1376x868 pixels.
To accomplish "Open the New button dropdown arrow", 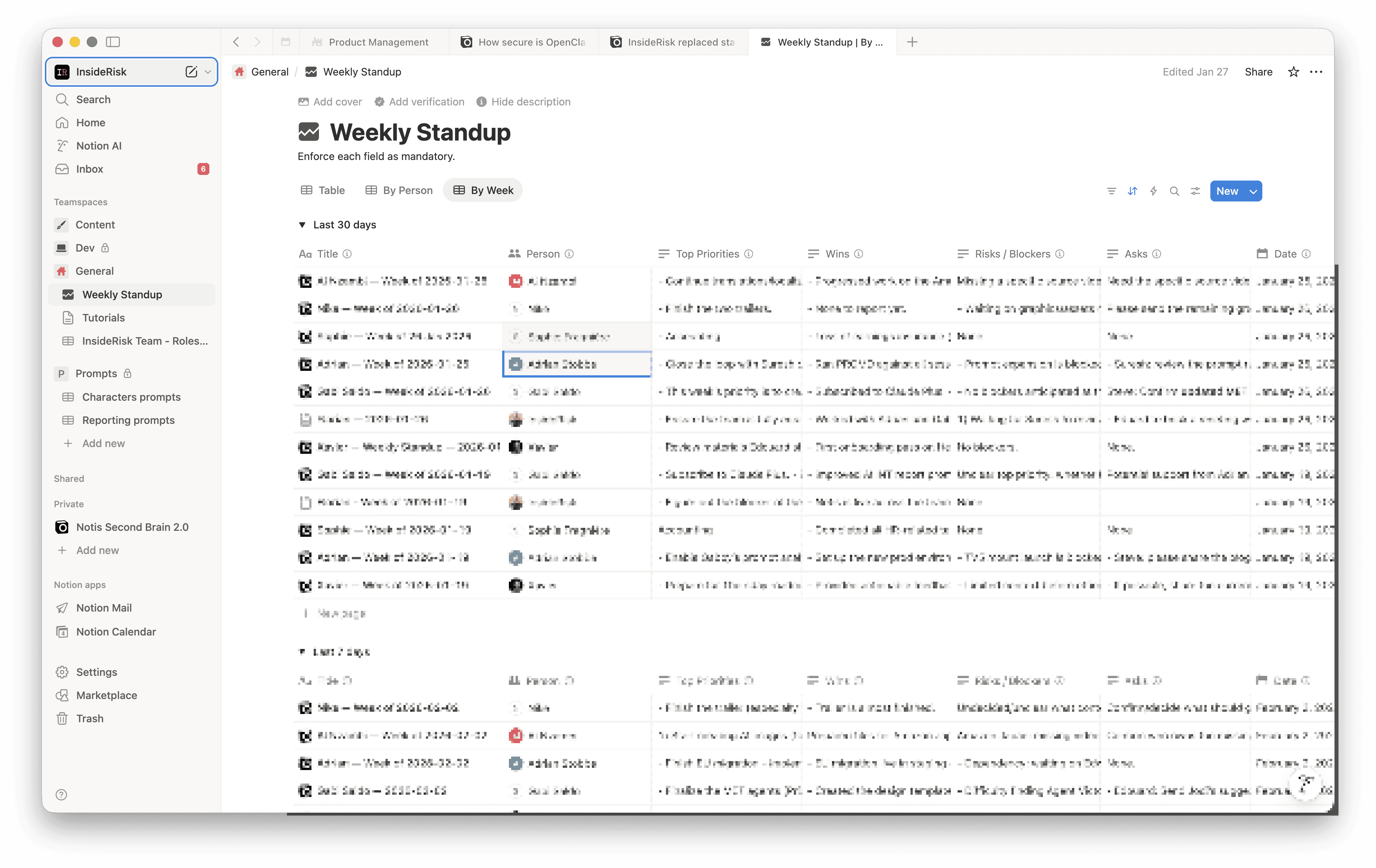I will 1253,191.
